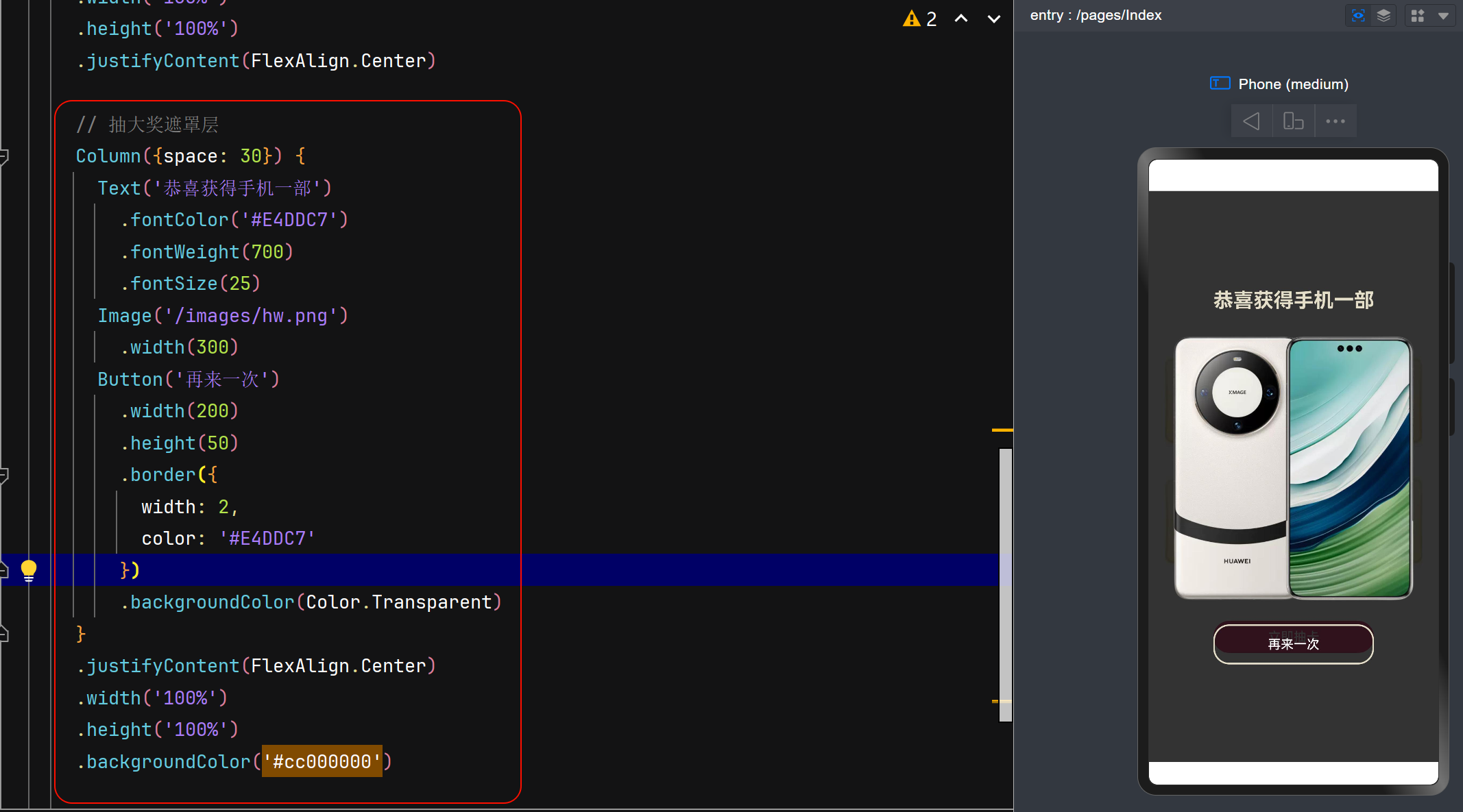Click the editor vertical scrollbar thumb
The image size is (1463, 812).
(1005, 584)
